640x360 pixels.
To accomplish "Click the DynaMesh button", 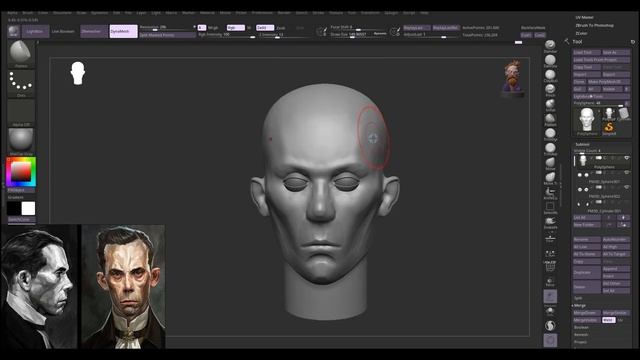I will click(x=124, y=31).
